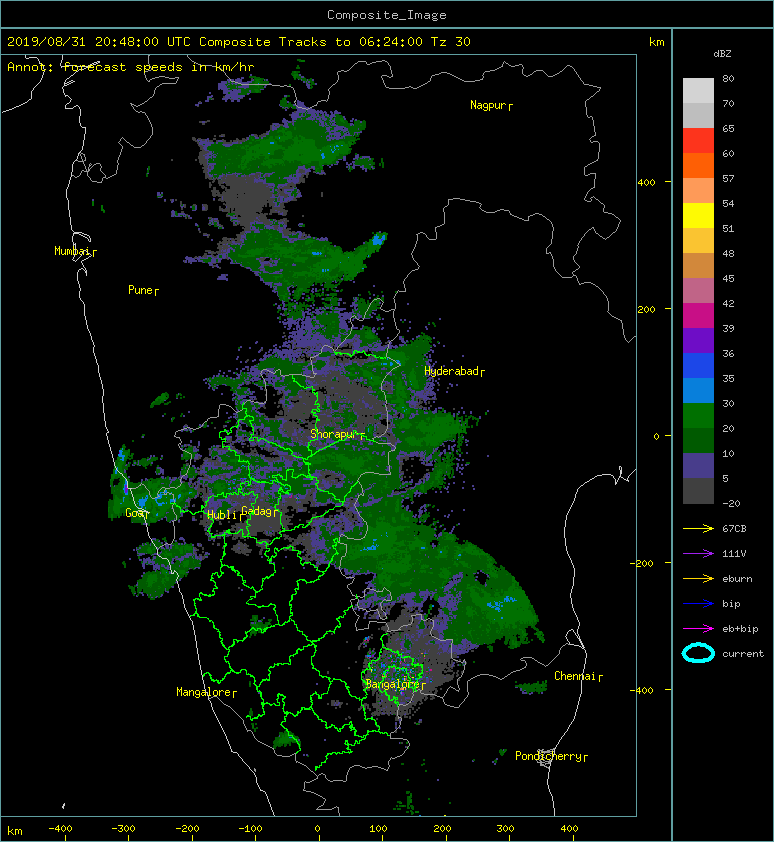Pick the 51 dBZ amber swatch
The width and height of the screenshot is (774, 842).
pyautogui.click(x=698, y=240)
